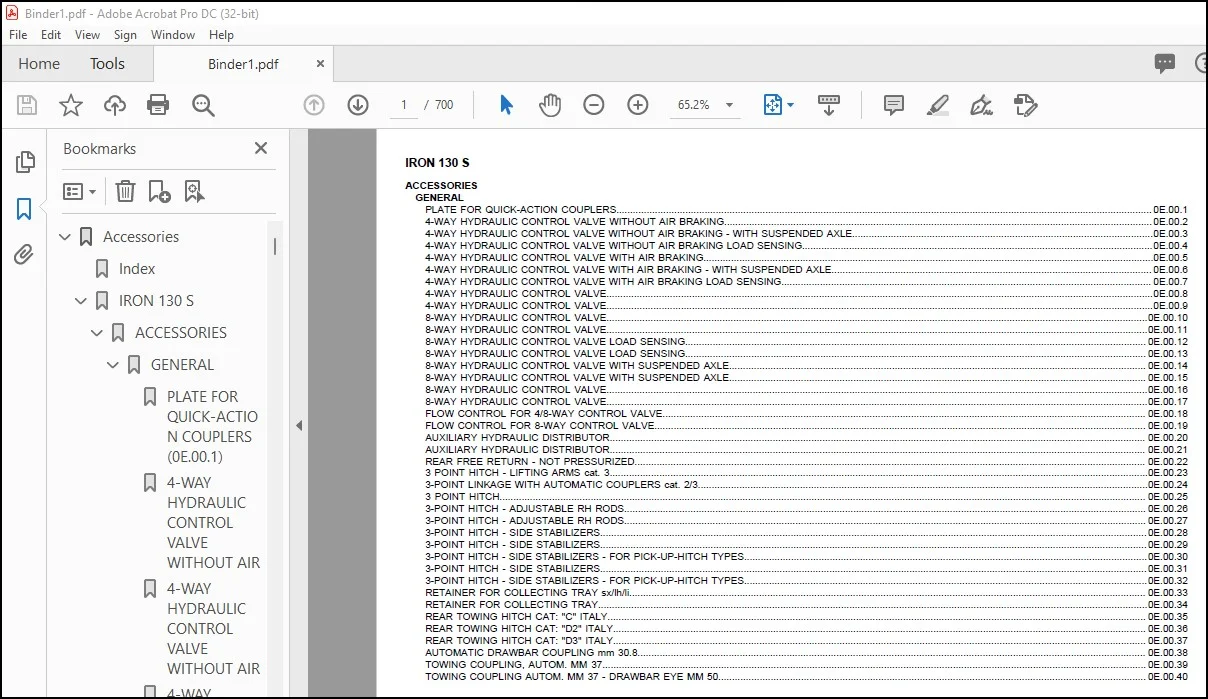
Task: Open the comments chat icon
Action: coord(1165,63)
